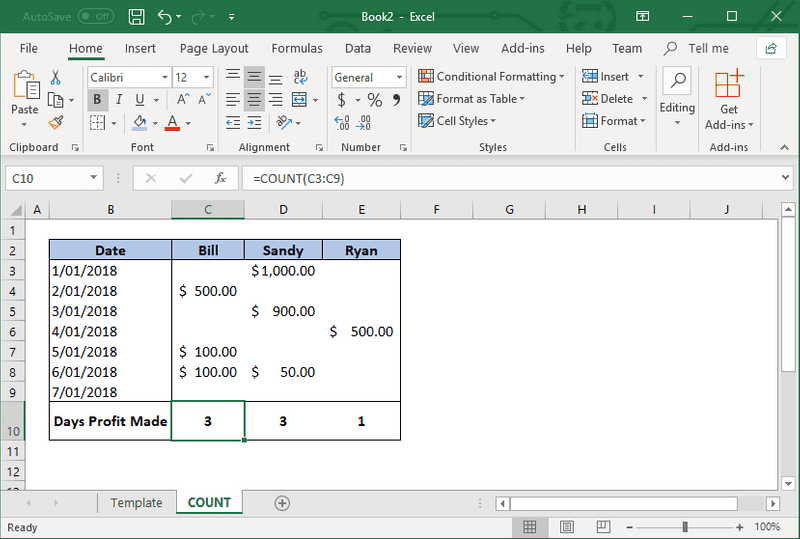
Task: Open the Editing group button
Action: [x=677, y=97]
